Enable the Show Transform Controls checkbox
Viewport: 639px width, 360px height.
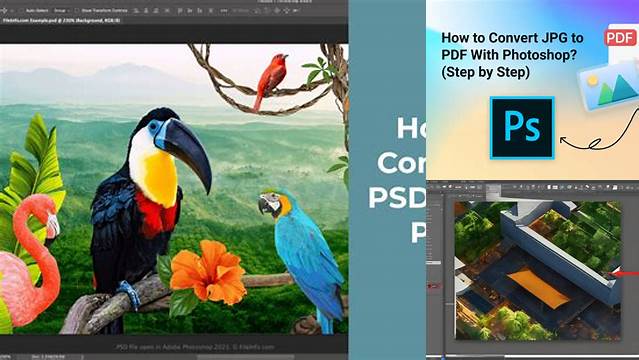pyautogui.click(x=77, y=11)
